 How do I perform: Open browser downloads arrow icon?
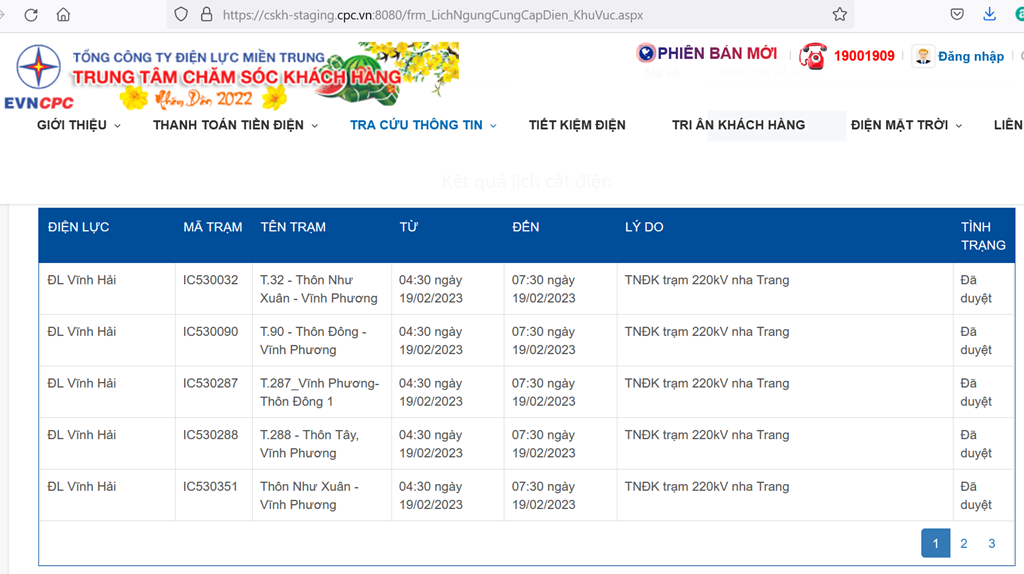tap(989, 15)
